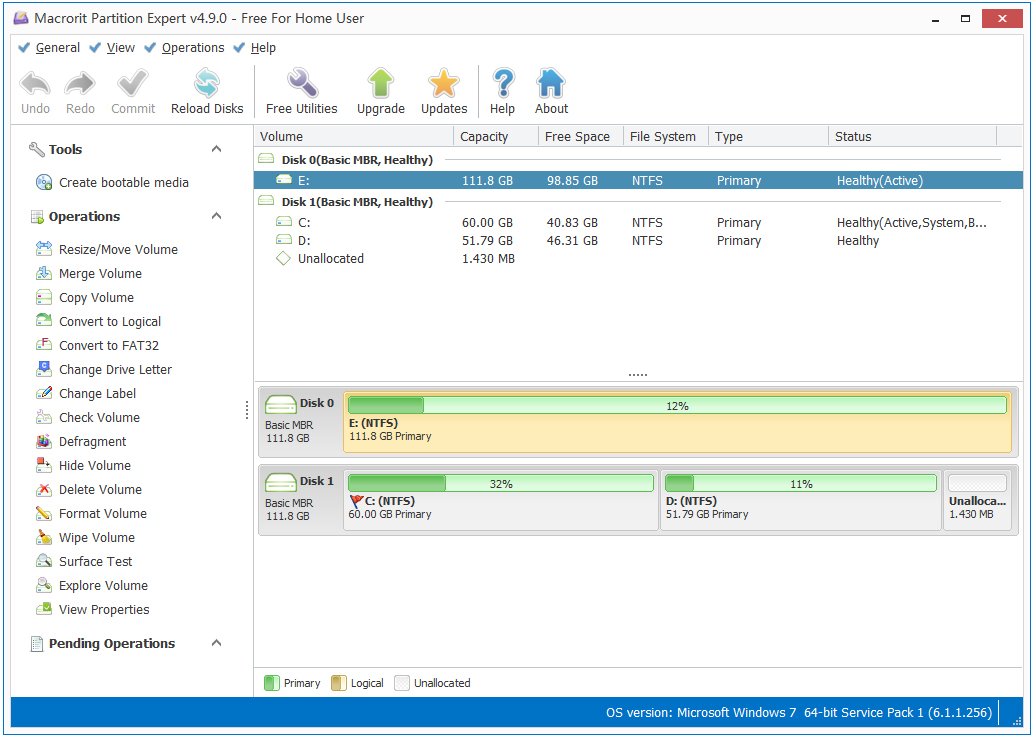Collapse the Tools section chevron
The height and width of the screenshot is (737, 1033).
[216, 149]
